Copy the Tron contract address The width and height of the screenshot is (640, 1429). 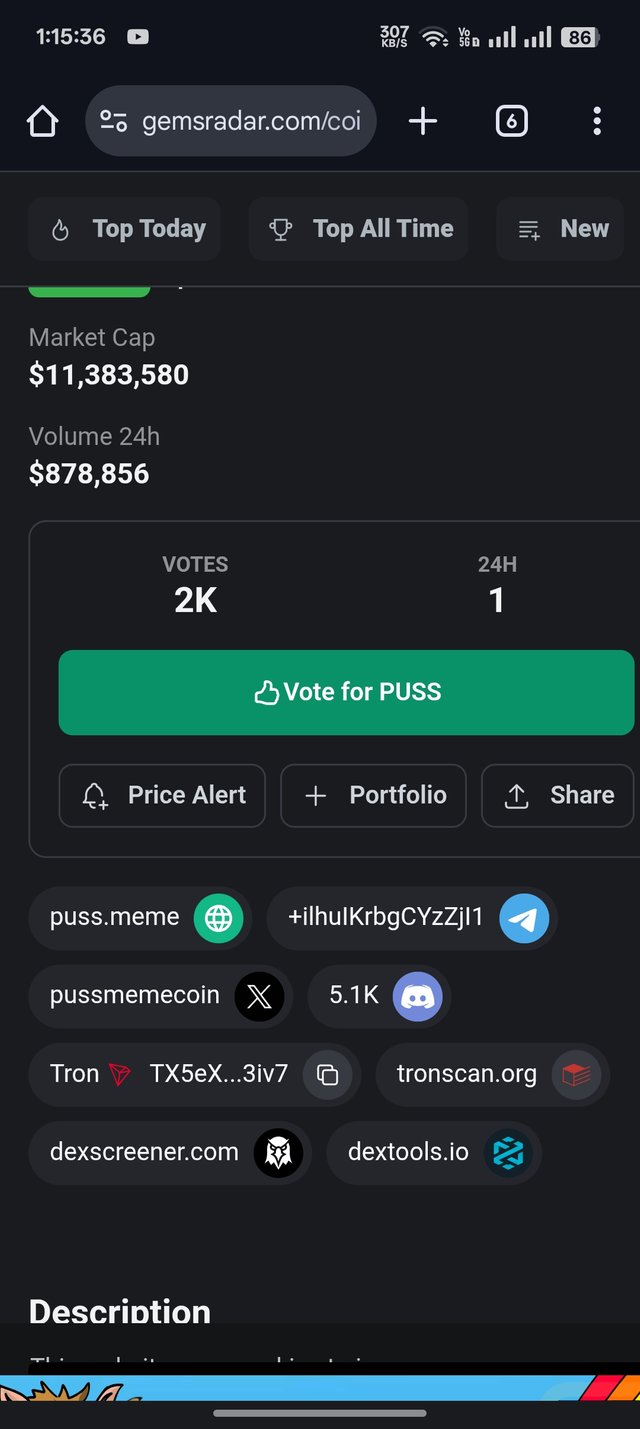[x=327, y=1075]
